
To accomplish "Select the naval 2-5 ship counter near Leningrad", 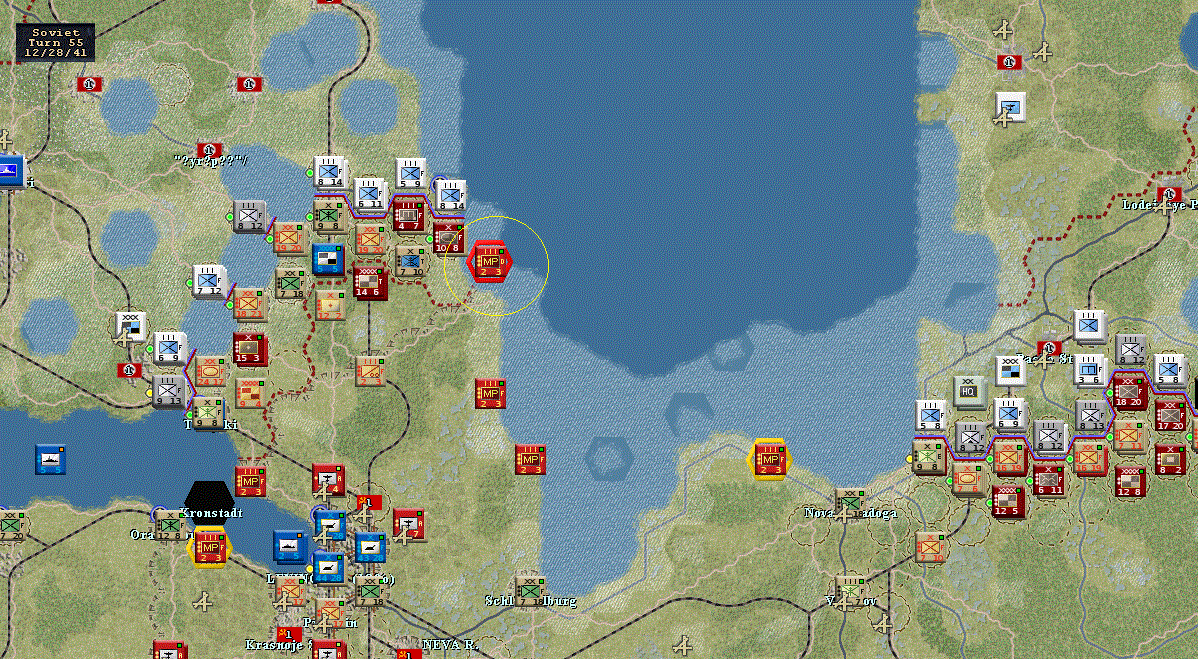I will pyautogui.click(x=290, y=547).
